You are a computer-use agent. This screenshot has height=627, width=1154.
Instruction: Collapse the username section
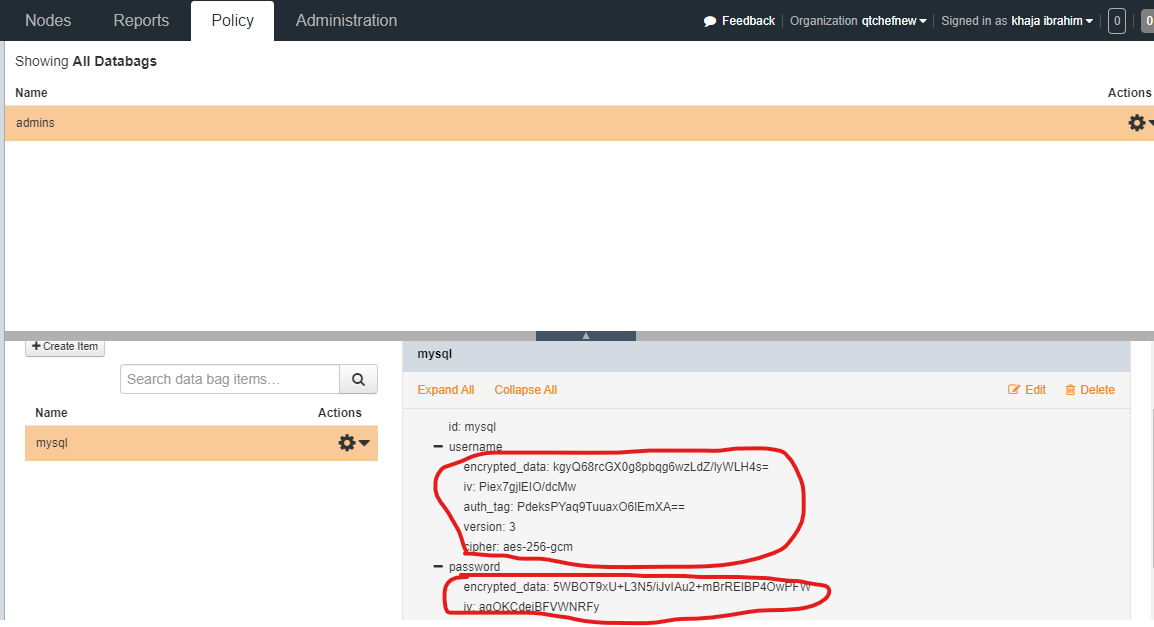tap(438, 447)
